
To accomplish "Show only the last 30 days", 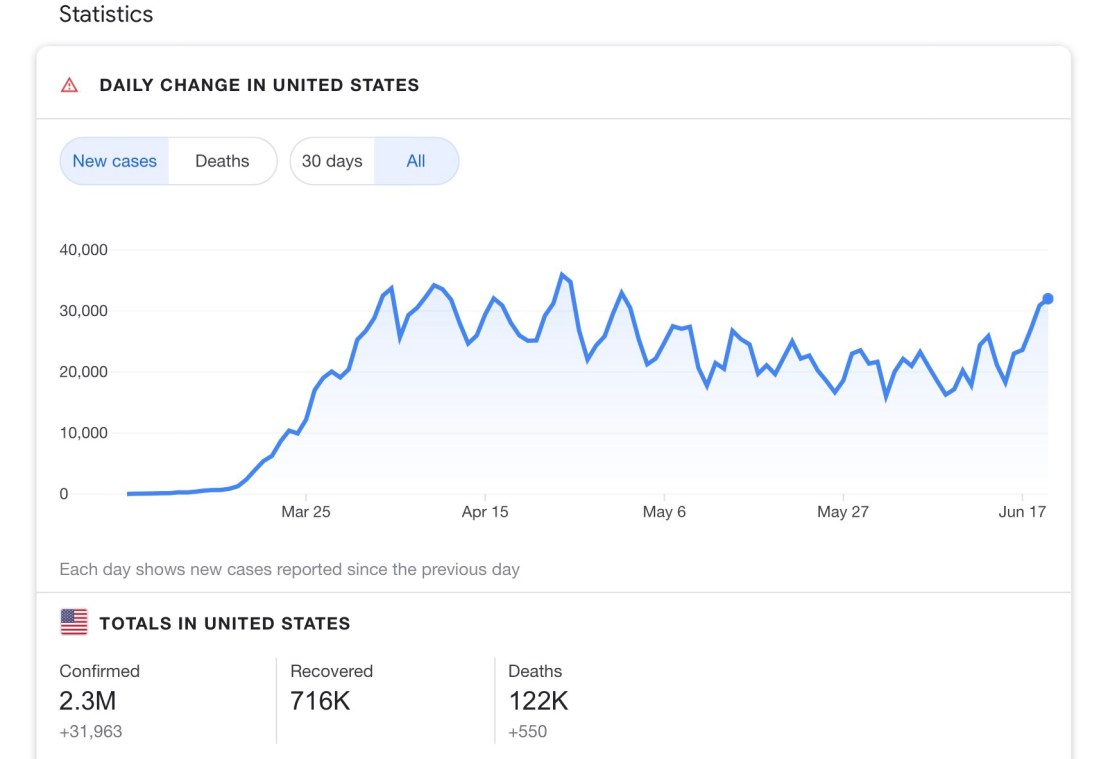I will tap(332, 161).
